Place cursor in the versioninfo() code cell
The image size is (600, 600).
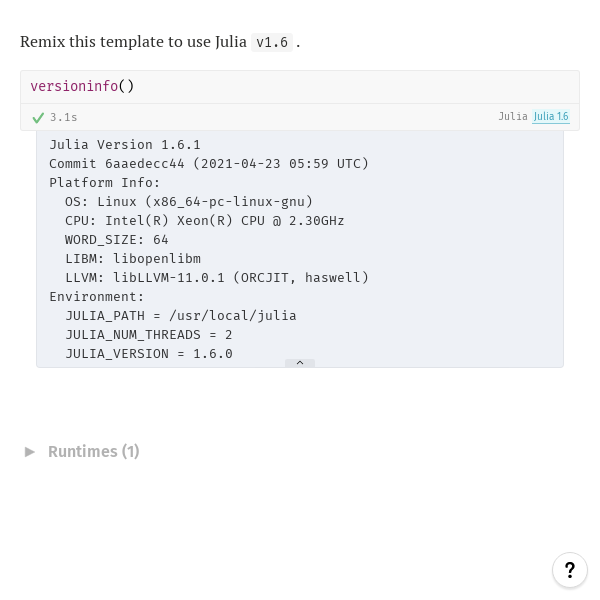300,86
